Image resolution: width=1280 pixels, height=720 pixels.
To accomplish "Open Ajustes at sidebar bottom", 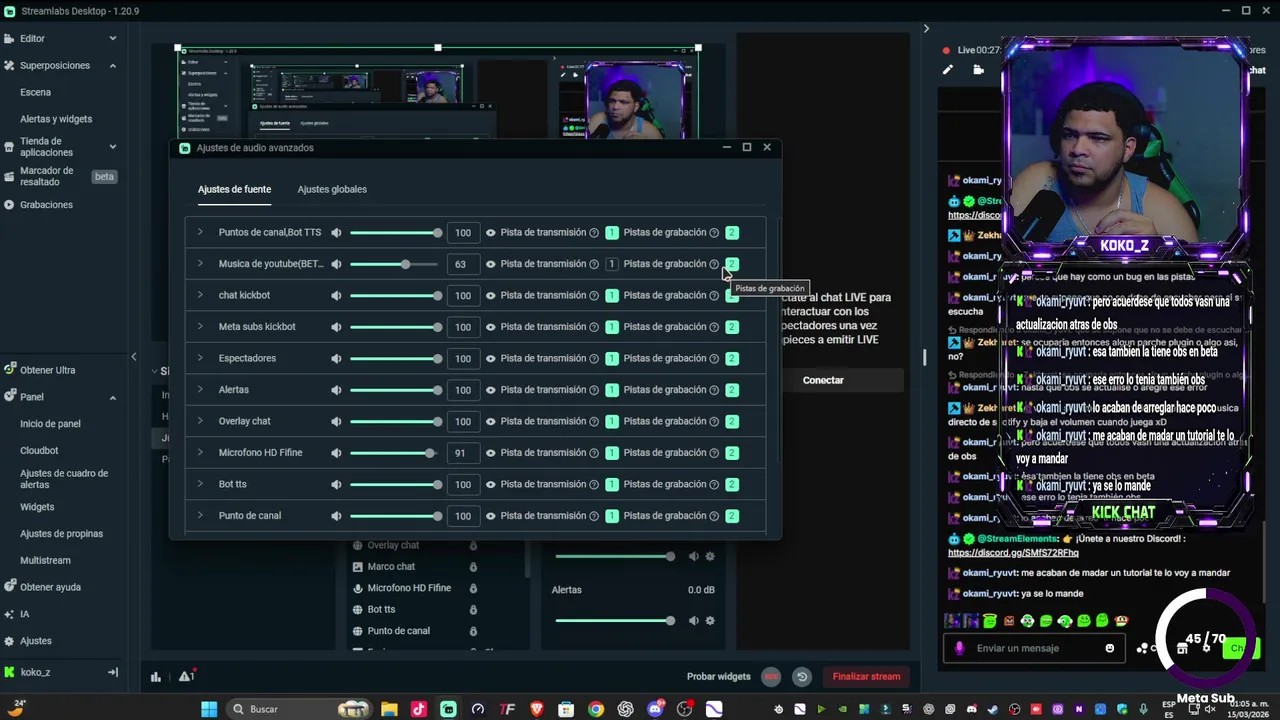I will click(x=35, y=641).
